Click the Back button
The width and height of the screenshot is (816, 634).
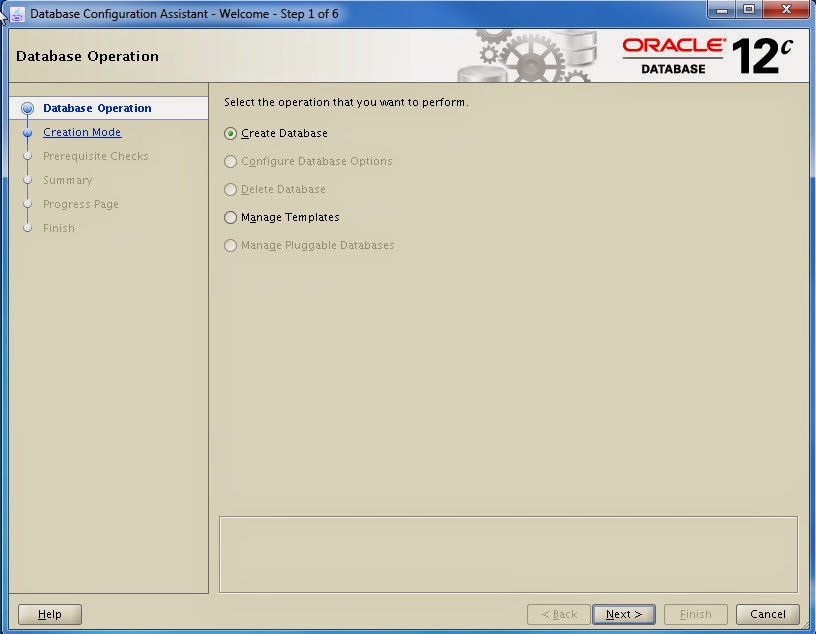click(x=558, y=614)
